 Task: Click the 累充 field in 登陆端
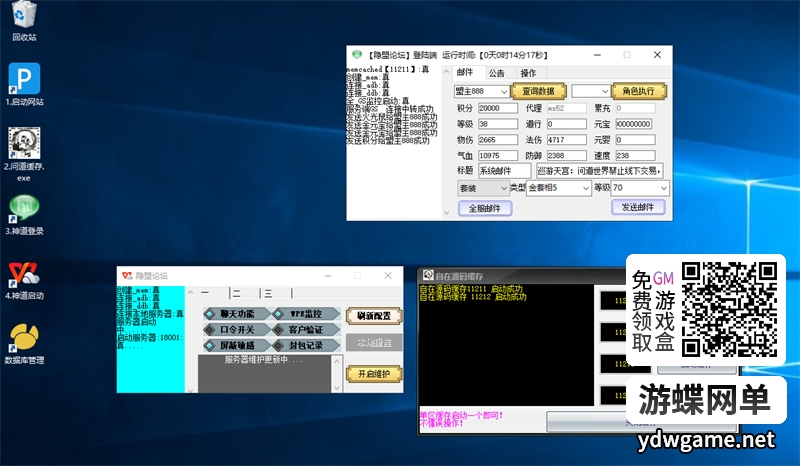[635, 108]
